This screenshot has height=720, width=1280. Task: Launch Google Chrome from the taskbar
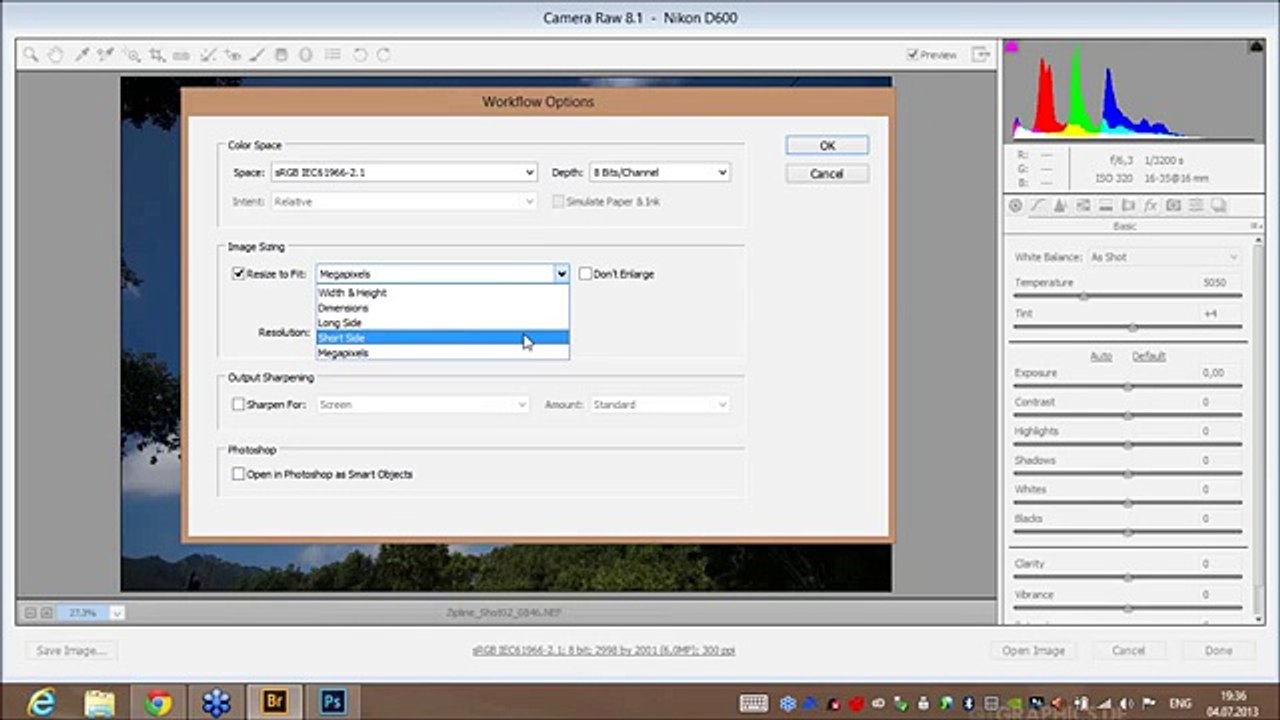click(157, 702)
